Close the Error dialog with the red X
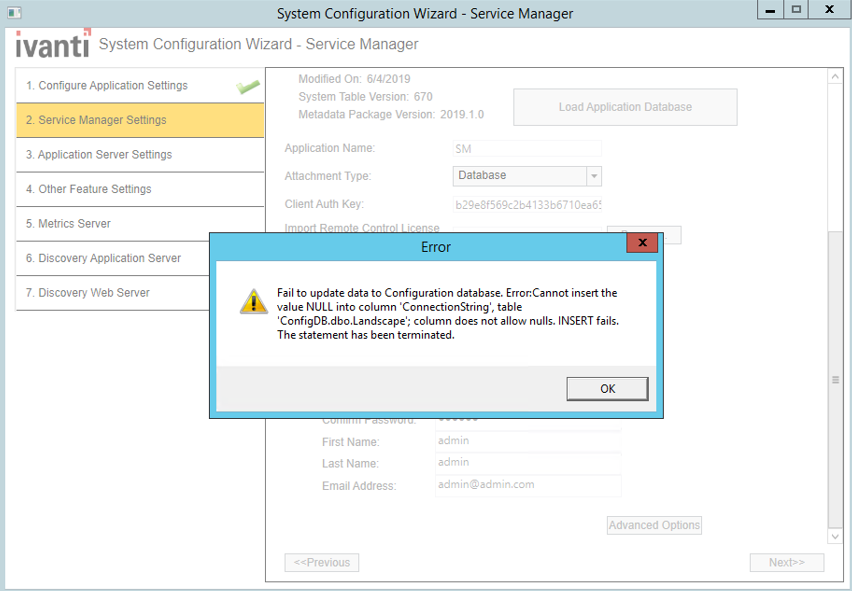The width and height of the screenshot is (852, 591). (x=643, y=242)
